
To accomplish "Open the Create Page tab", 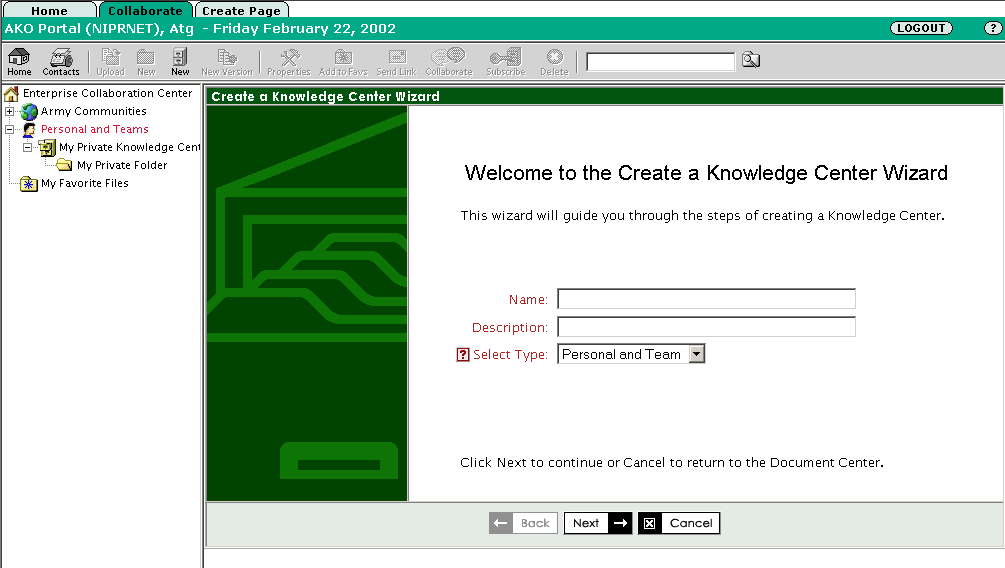I will 241,11.
